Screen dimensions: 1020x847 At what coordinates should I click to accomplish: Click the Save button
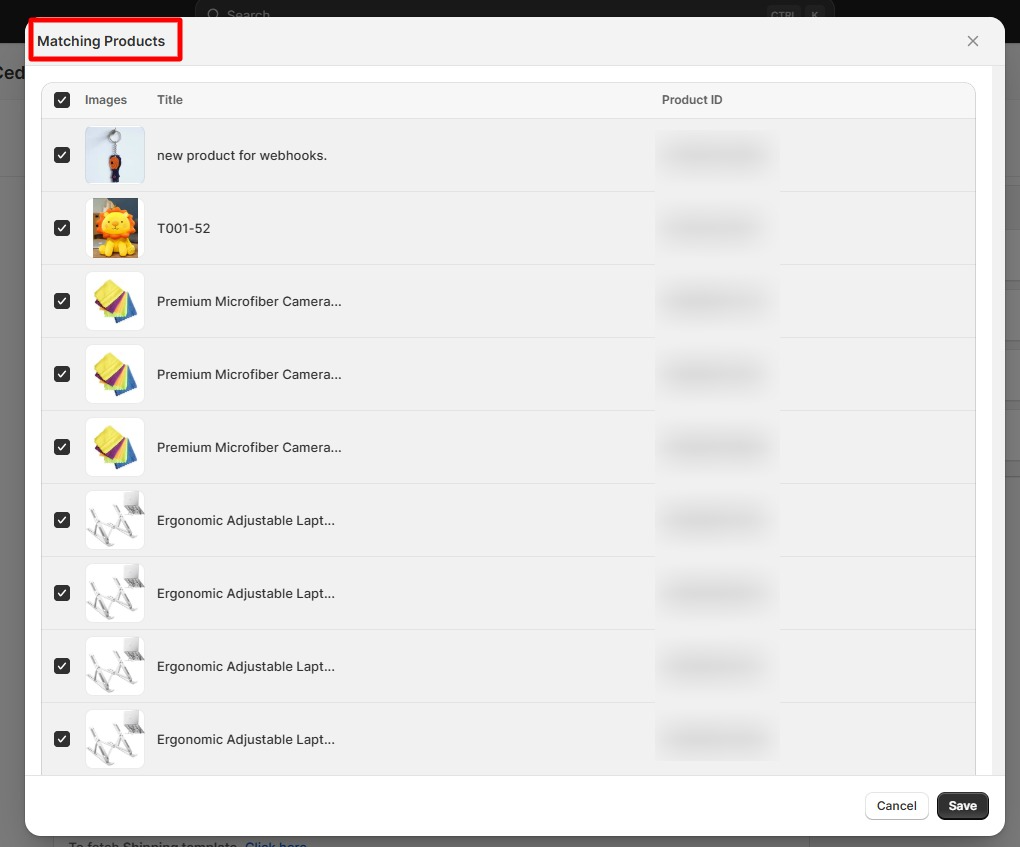click(x=962, y=805)
